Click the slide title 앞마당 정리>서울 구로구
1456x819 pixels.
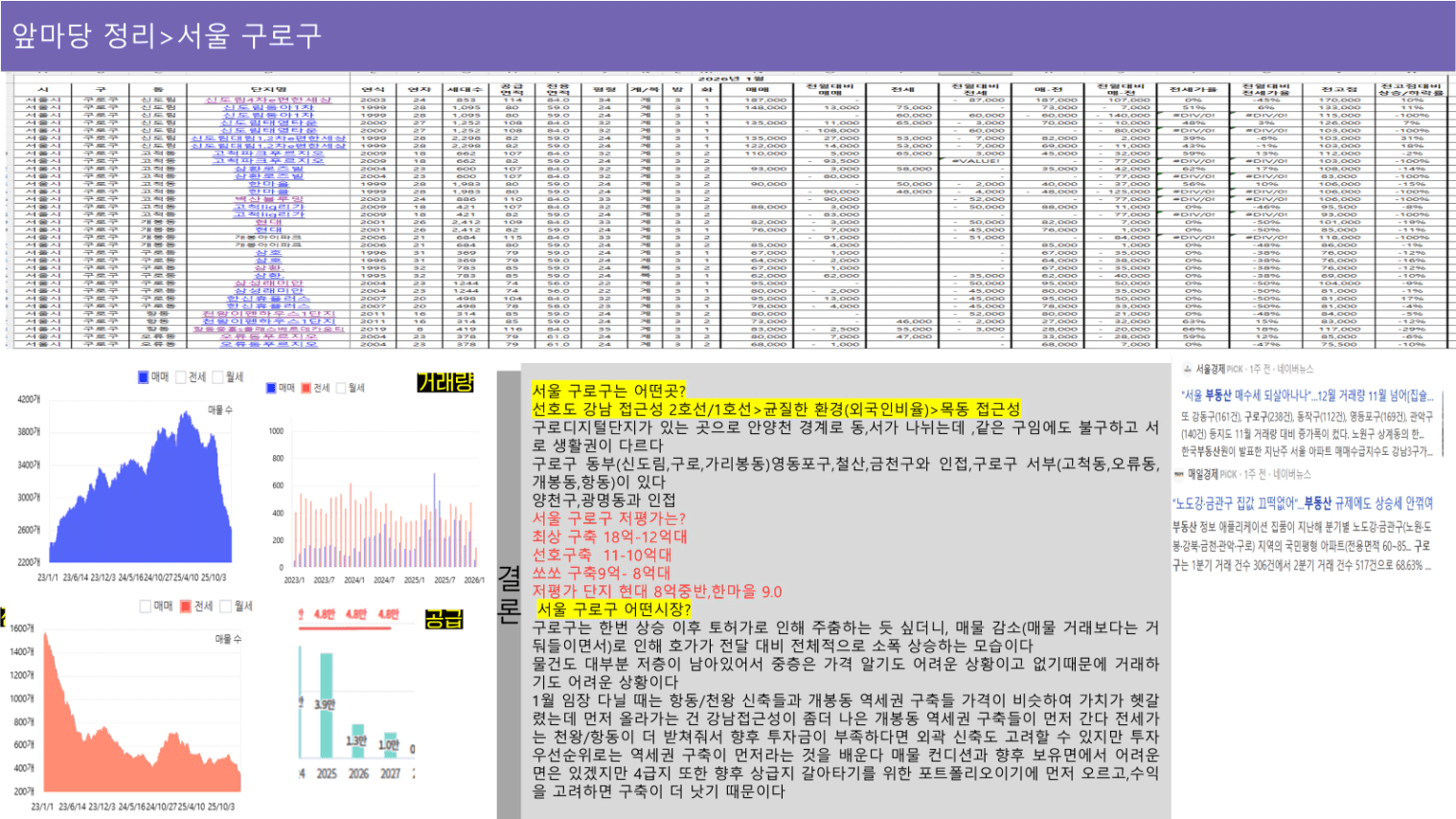pyautogui.click(x=167, y=35)
